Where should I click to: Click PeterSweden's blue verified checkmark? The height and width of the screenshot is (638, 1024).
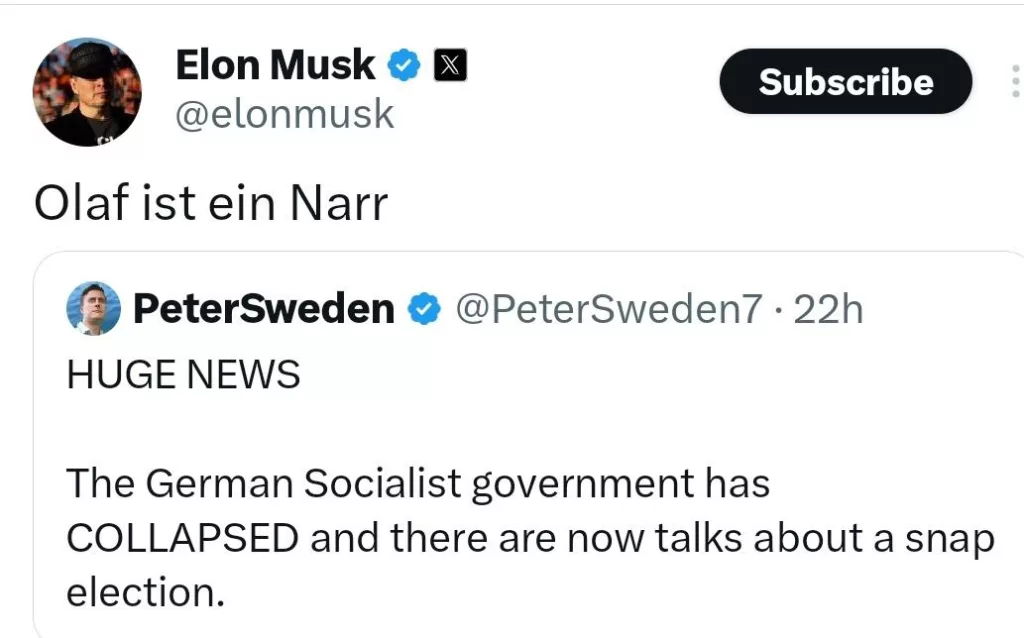tap(424, 309)
